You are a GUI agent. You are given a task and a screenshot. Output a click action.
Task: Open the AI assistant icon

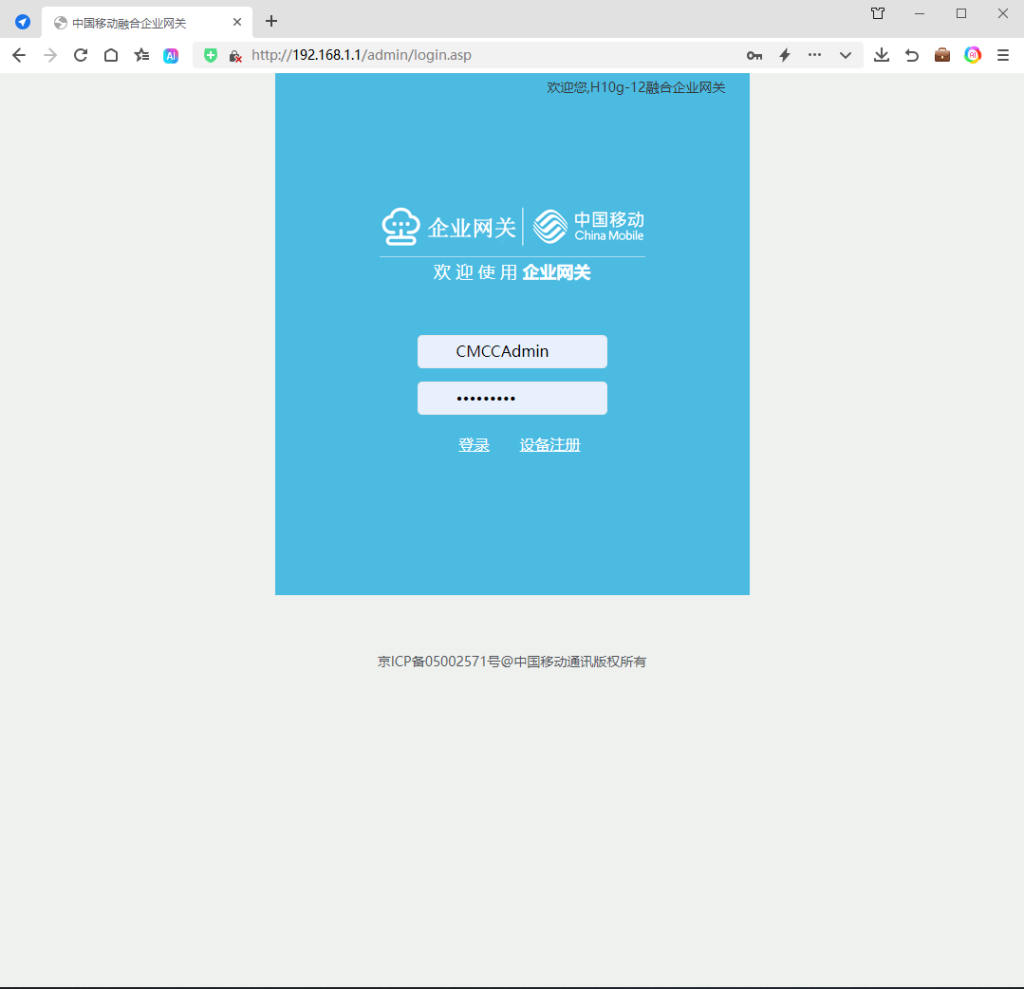pyautogui.click(x=171, y=56)
